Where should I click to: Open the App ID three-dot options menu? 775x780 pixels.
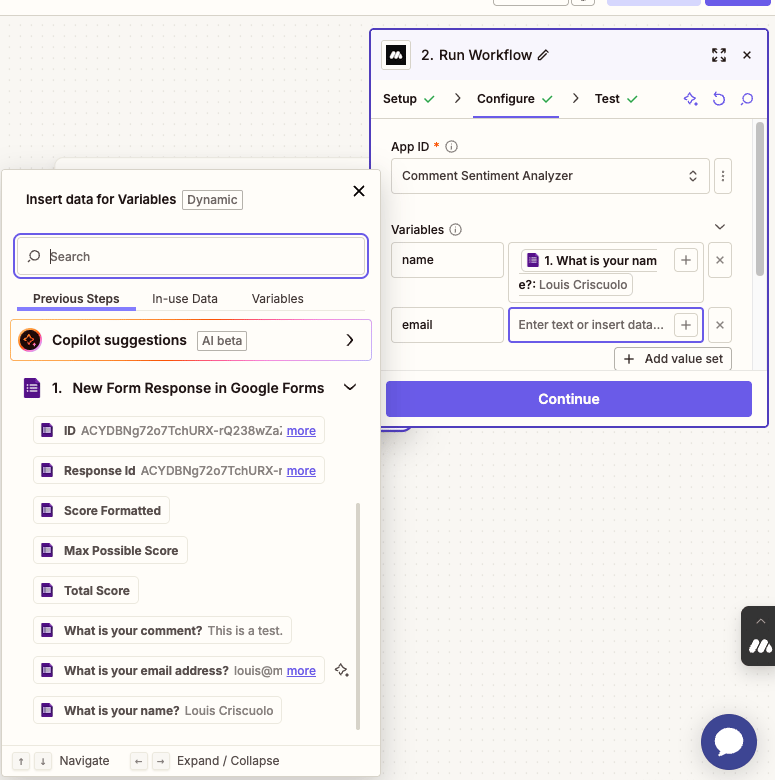[x=723, y=176]
